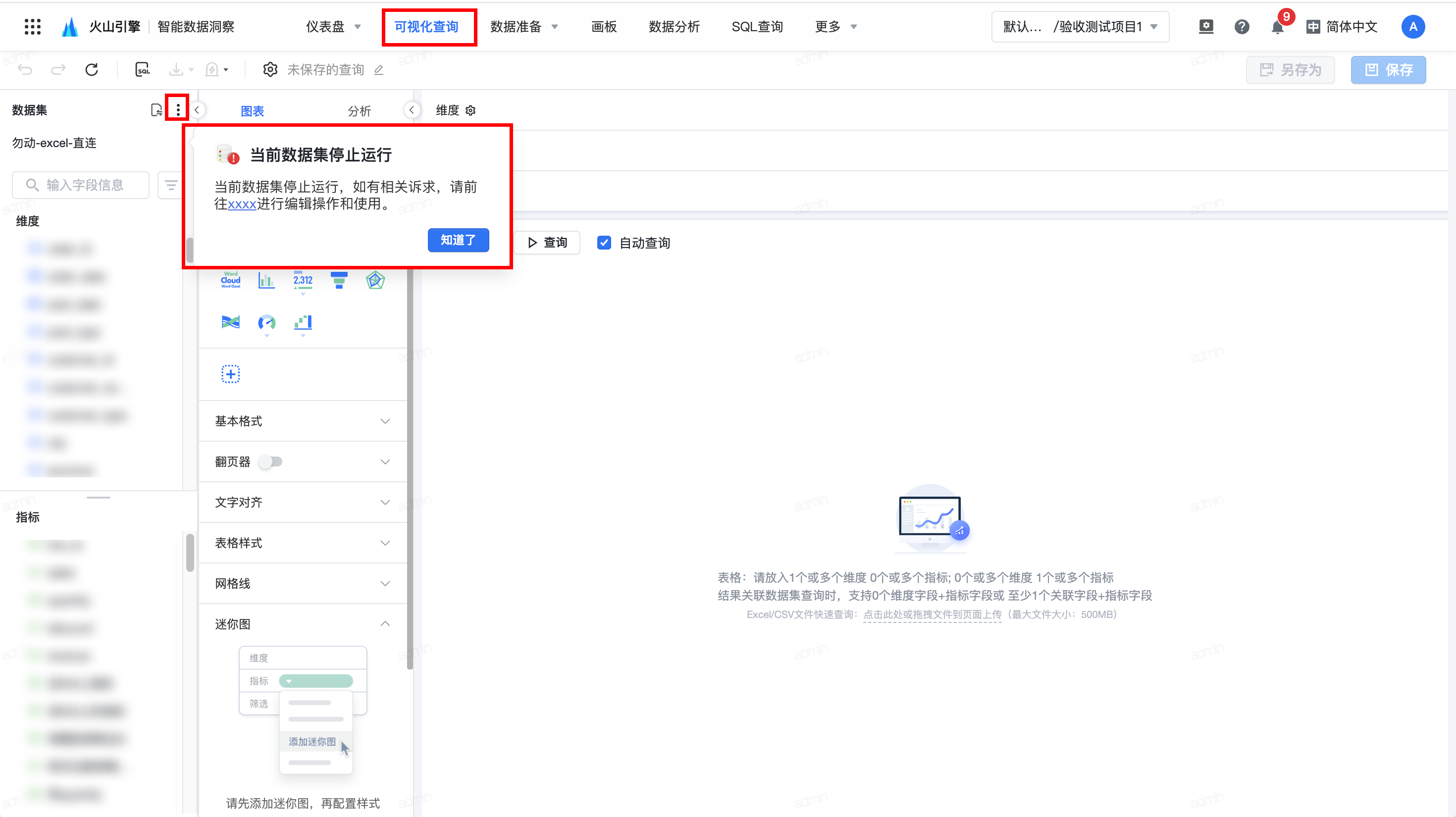This screenshot has width=1456, height=817.
Task: Open the user avatar A menu
Action: coord(1412,27)
